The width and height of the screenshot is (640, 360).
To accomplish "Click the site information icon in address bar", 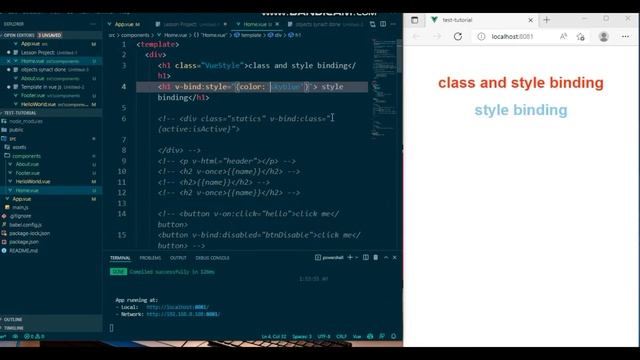I will pyautogui.click(x=482, y=36).
